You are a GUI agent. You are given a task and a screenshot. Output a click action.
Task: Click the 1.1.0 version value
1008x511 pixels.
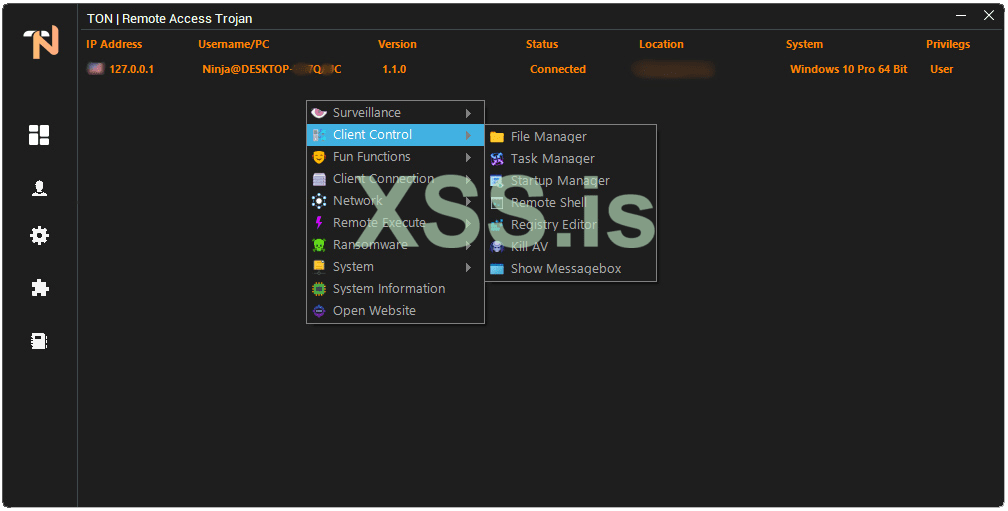[394, 69]
